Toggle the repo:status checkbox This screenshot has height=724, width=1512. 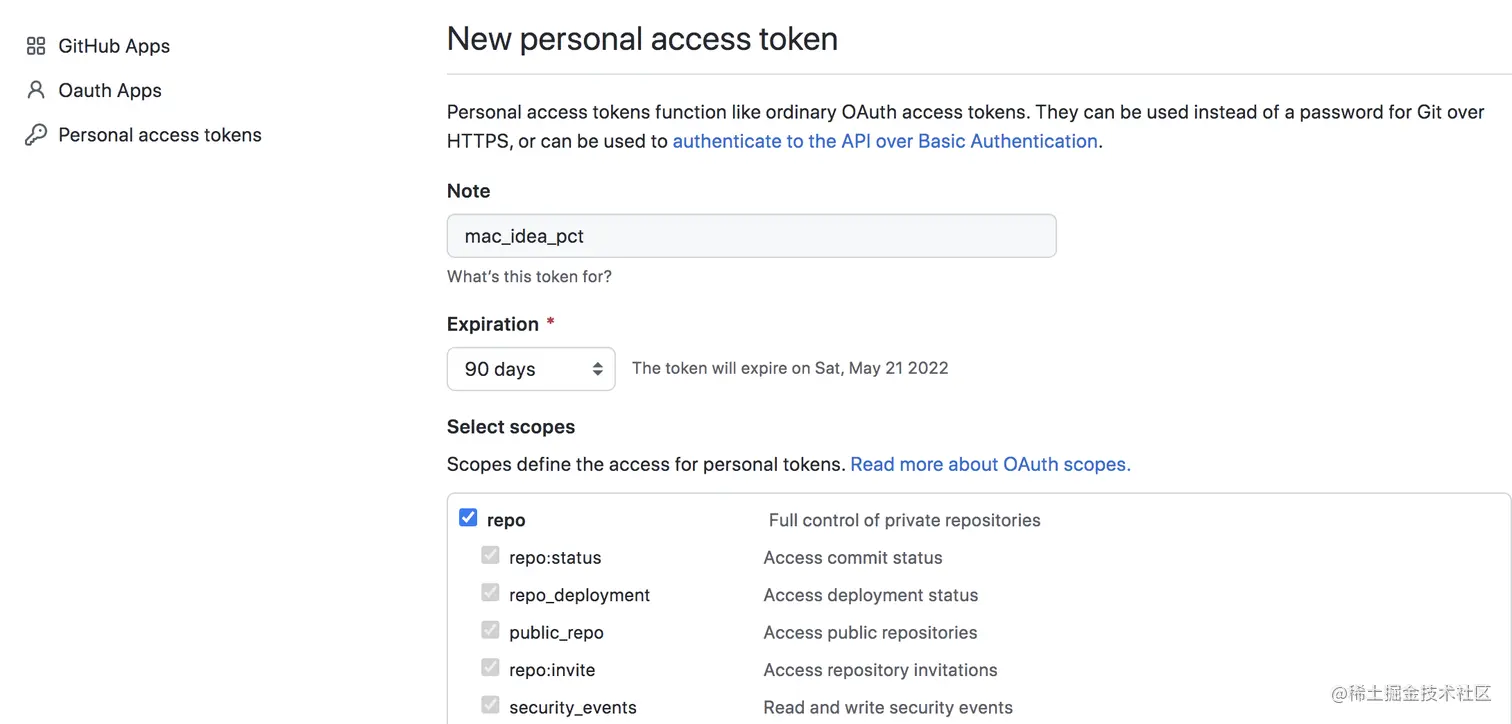pyautogui.click(x=490, y=555)
